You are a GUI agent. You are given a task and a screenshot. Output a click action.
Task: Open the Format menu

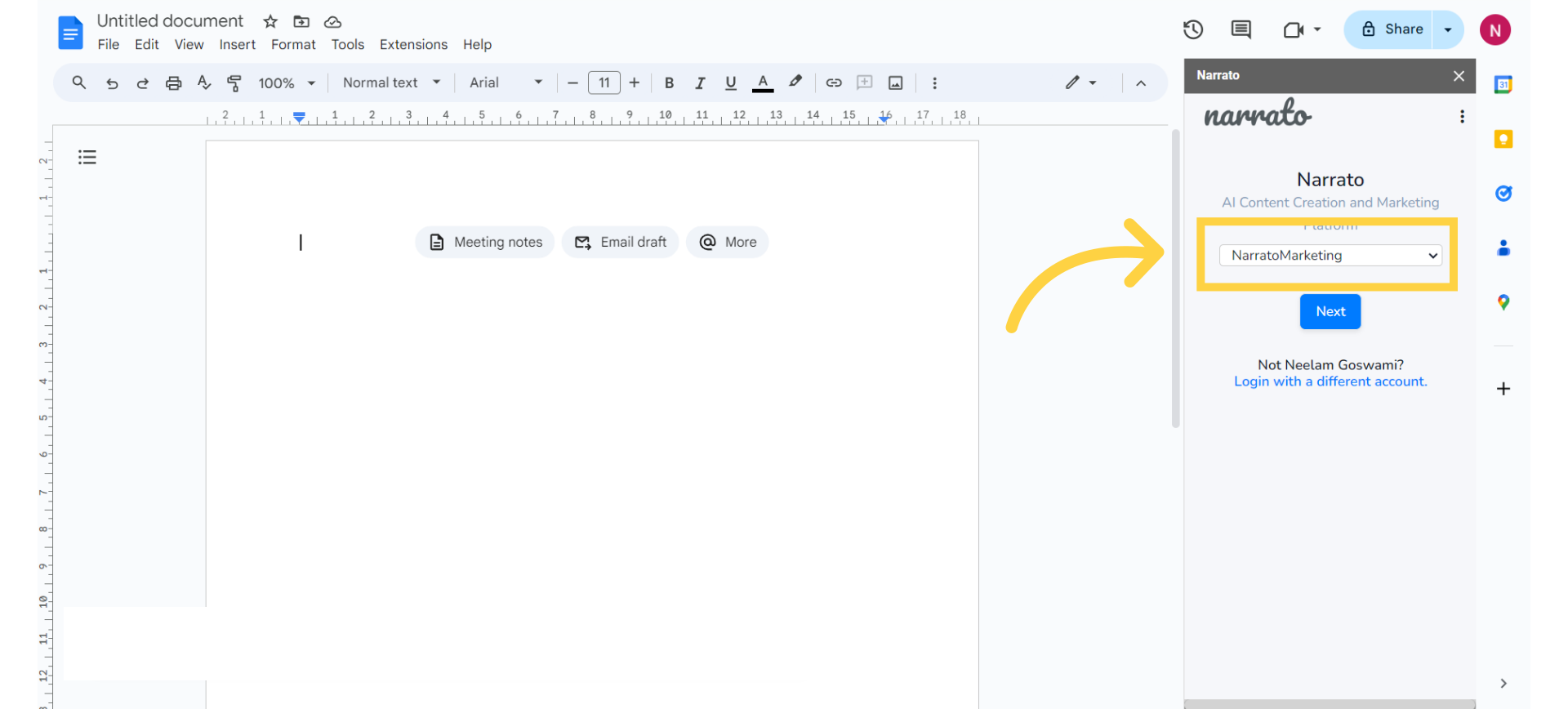[293, 44]
